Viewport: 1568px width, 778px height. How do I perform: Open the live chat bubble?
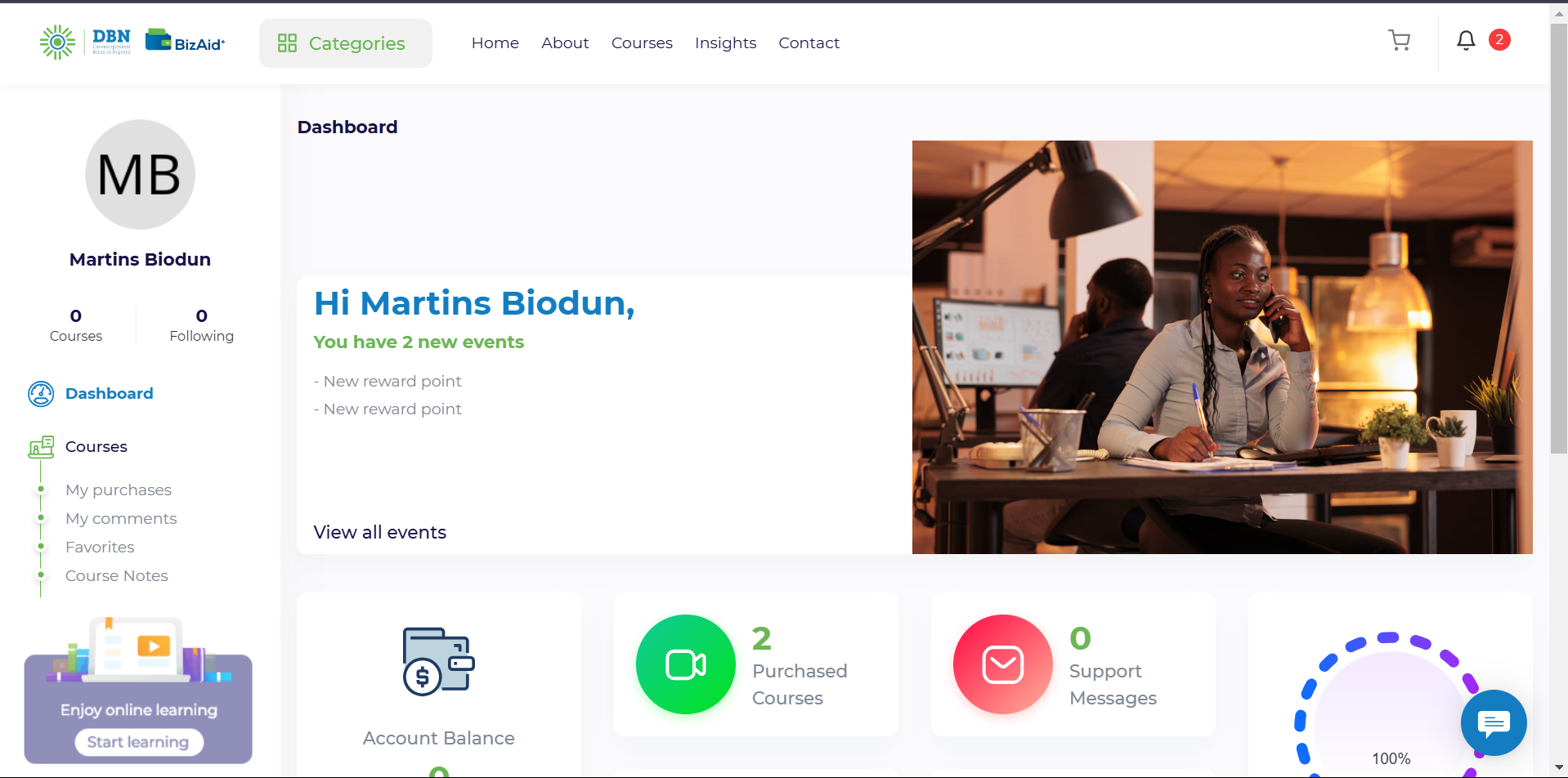tap(1494, 723)
